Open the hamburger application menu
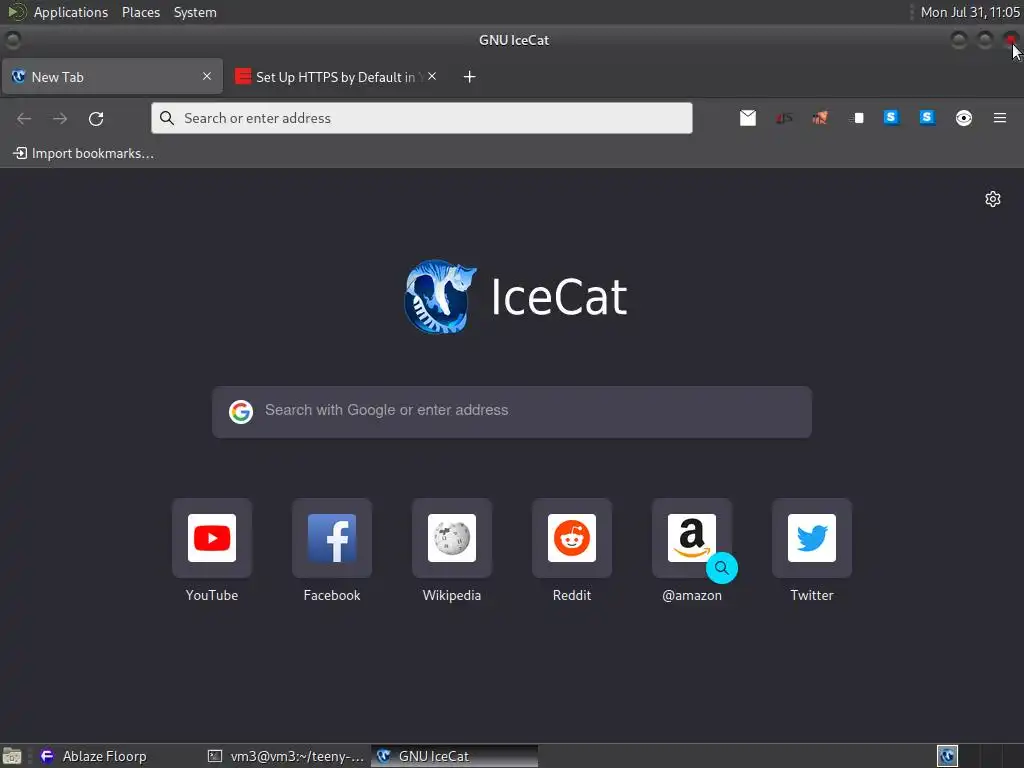Screen dimensions: 1024x768 point(1000,118)
